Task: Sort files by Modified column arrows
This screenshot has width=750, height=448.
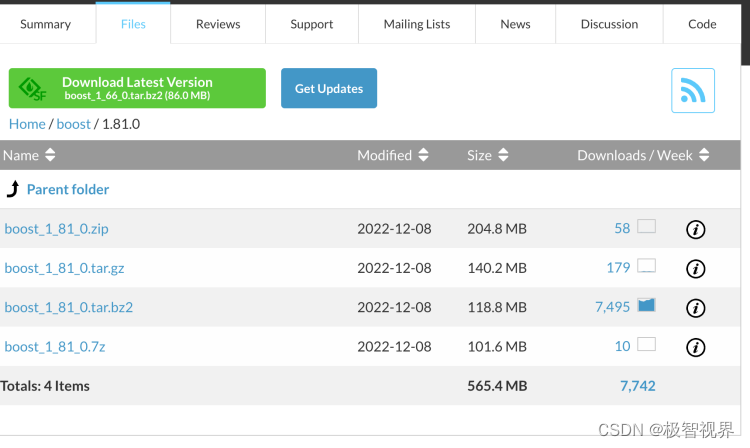Action: 423,155
